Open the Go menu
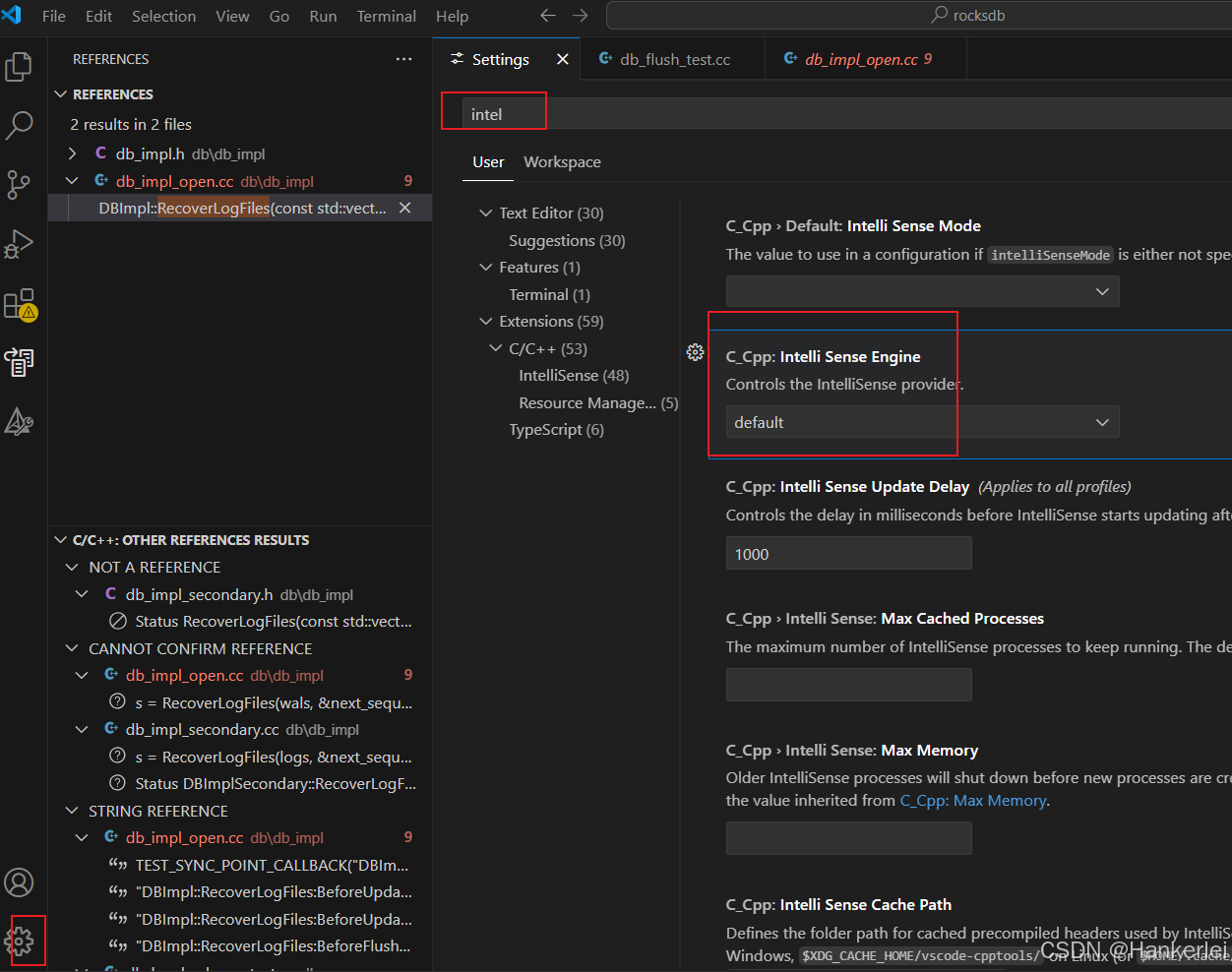This screenshot has width=1232, height=972. 279,16
